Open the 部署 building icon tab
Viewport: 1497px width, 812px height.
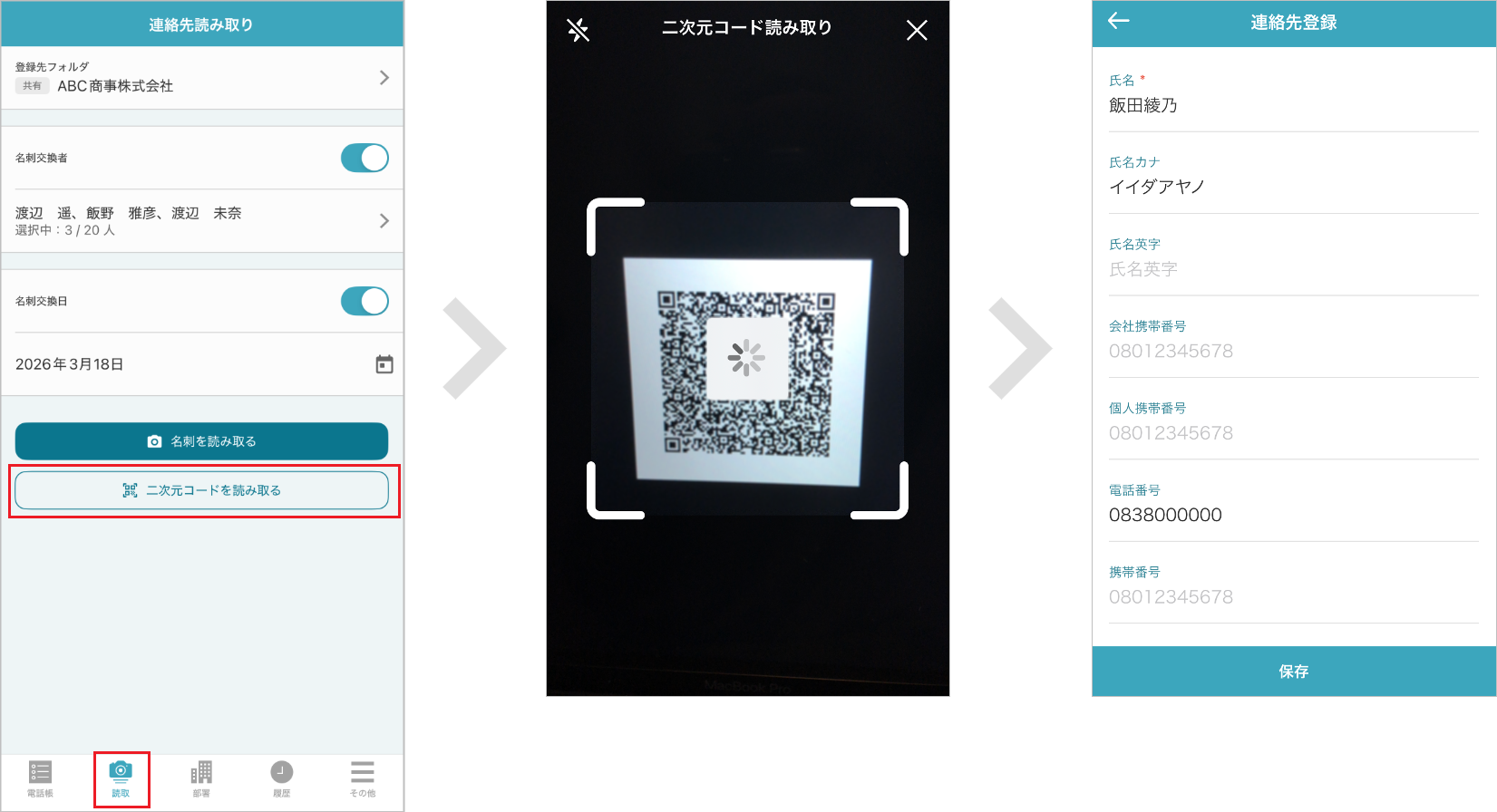(x=201, y=778)
